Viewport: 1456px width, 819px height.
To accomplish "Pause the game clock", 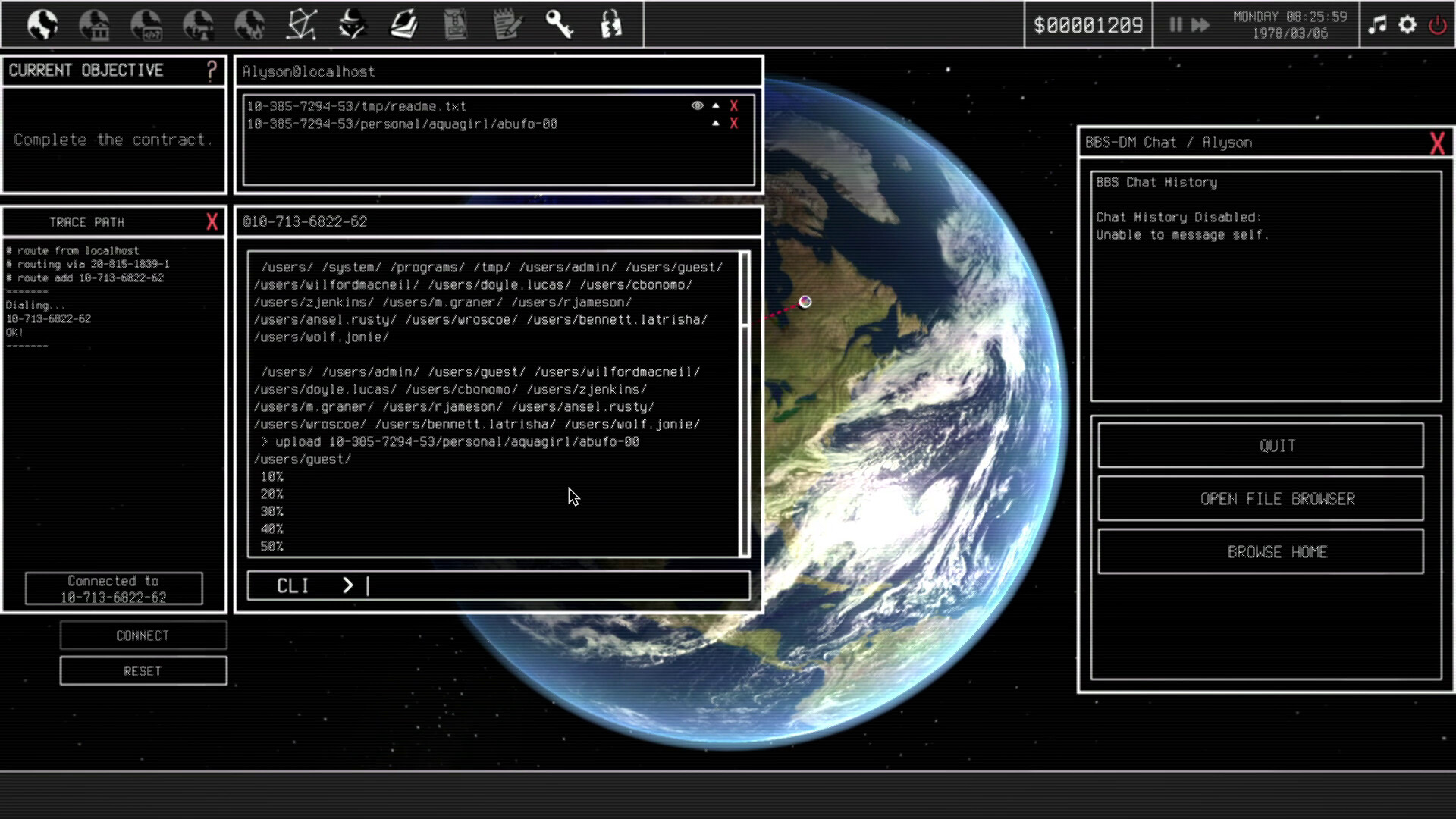I will coord(1176,24).
